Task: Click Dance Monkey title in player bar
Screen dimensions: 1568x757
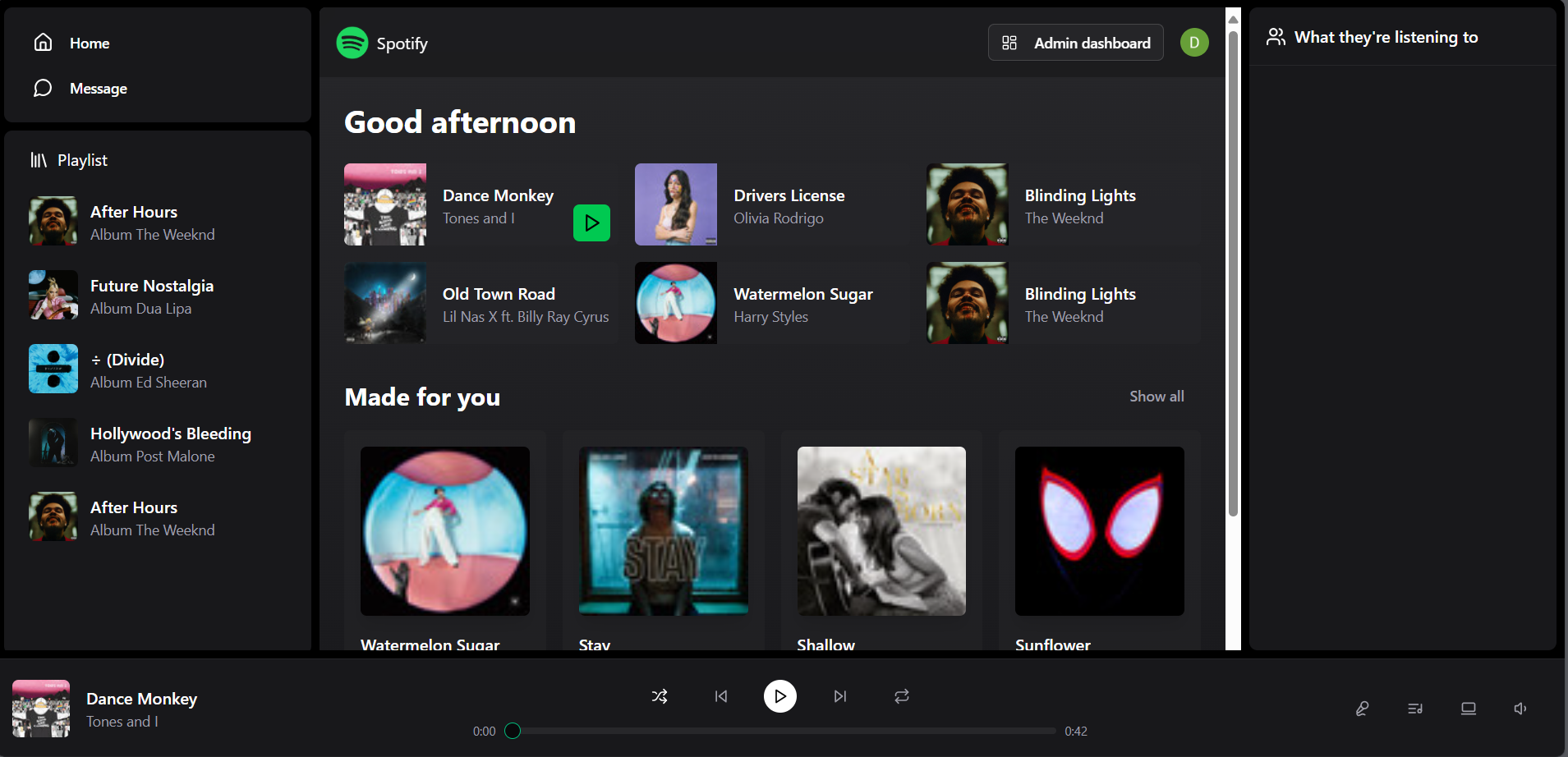Action: pos(141,699)
